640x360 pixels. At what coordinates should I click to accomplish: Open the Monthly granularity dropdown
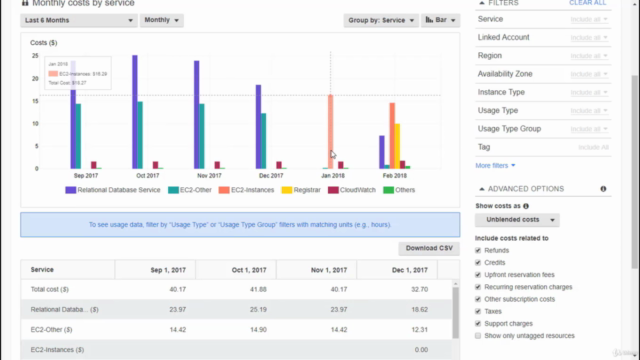click(162, 20)
